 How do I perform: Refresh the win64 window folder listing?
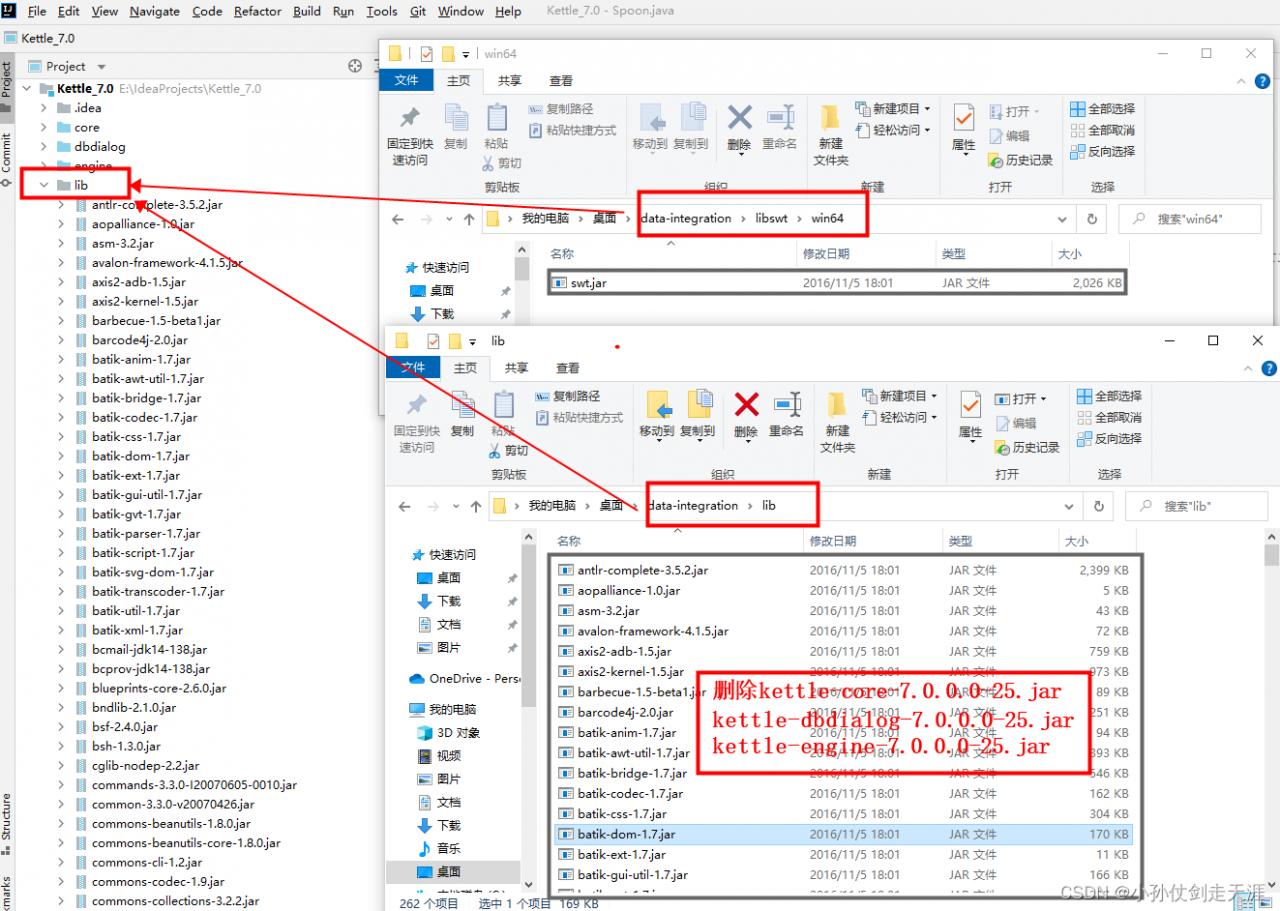click(1092, 219)
